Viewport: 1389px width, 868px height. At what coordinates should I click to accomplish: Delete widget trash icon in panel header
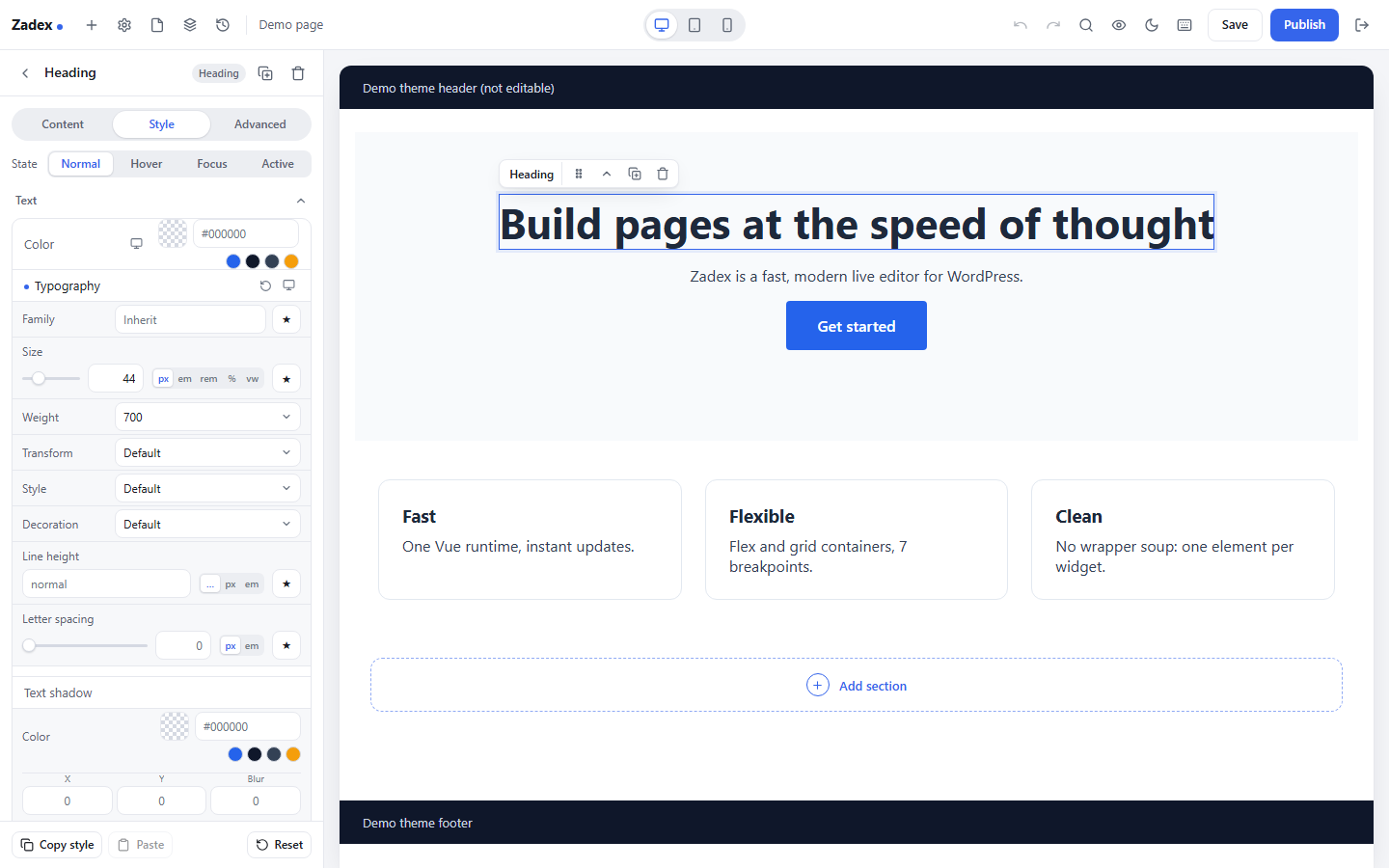click(x=298, y=73)
